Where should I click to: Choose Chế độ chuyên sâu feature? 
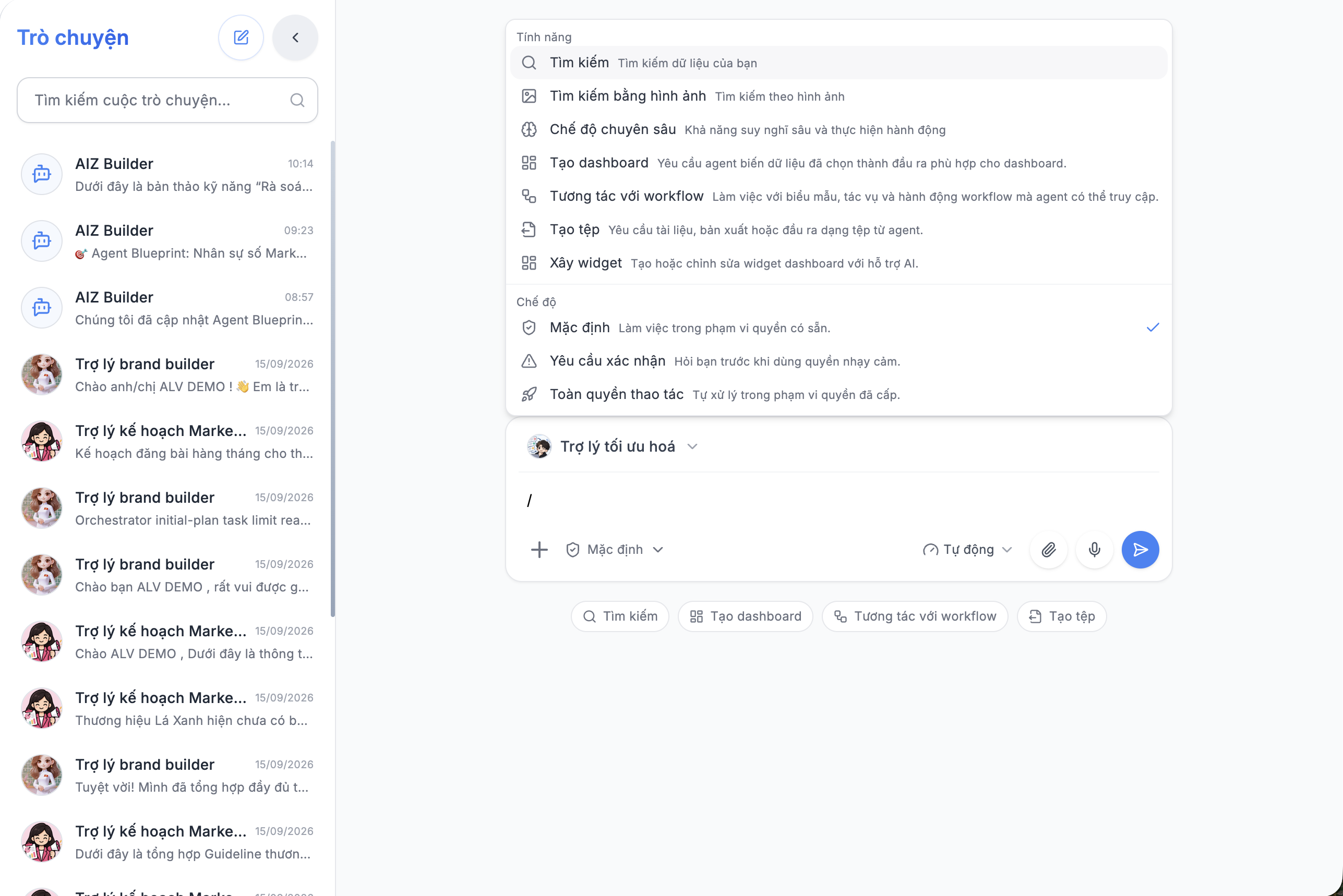pyautogui.click(x=838, y=129)
